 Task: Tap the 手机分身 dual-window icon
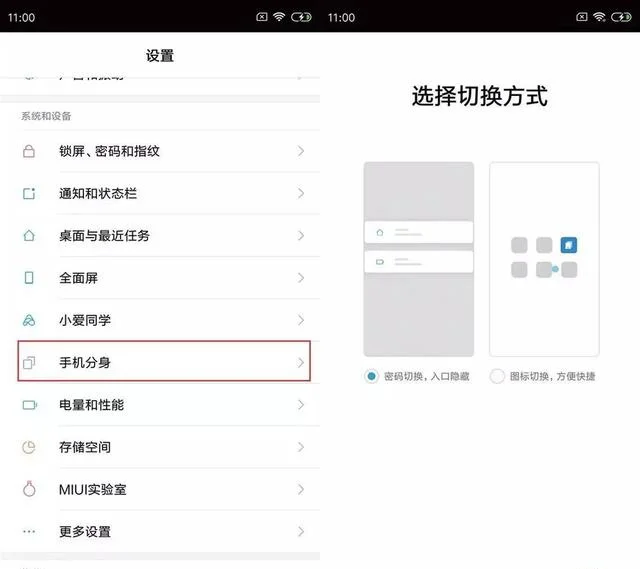tap(29, 362)
